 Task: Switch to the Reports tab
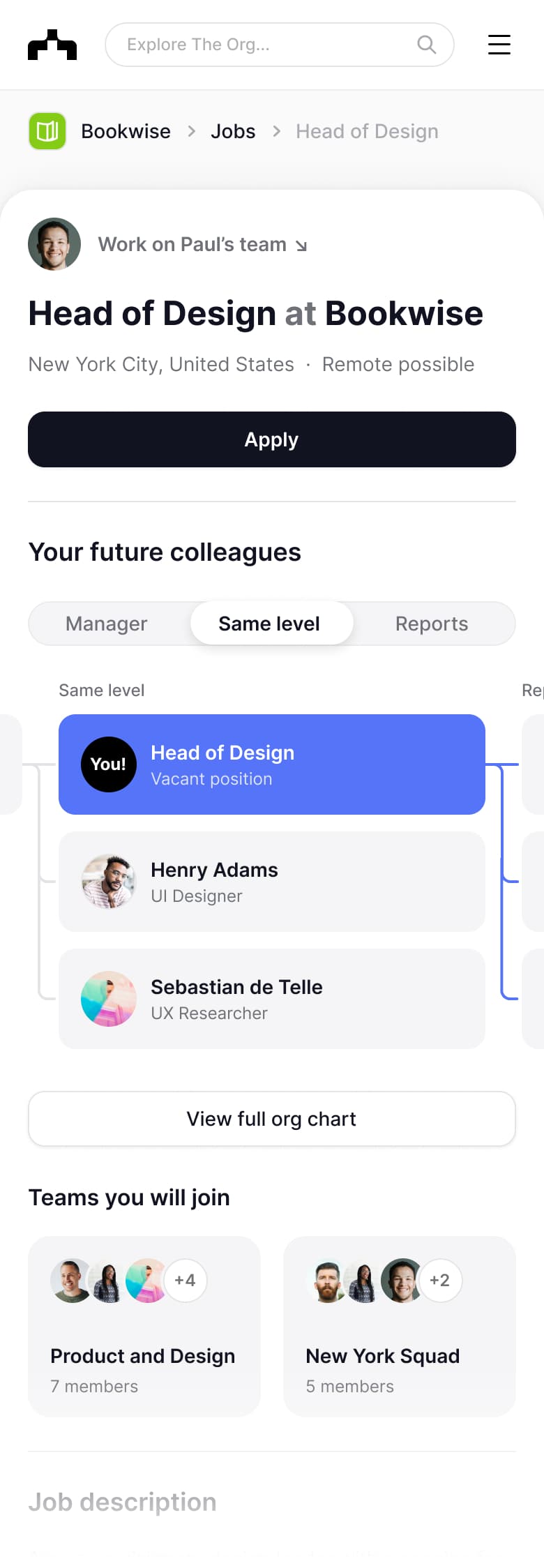(x=432, y=624)
